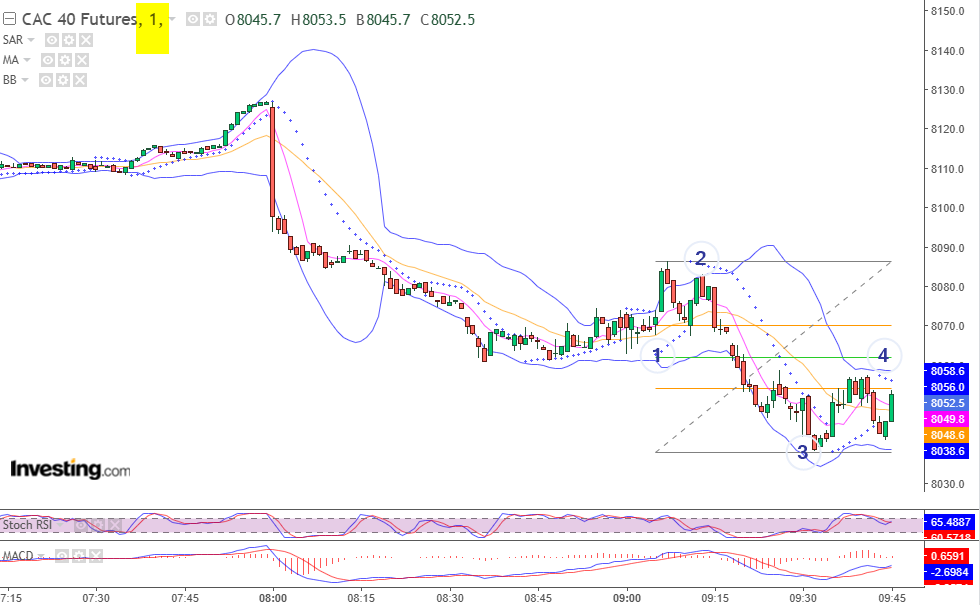980x605 pixels.
Task: Click the open value O8045.7
Action: 252,20
